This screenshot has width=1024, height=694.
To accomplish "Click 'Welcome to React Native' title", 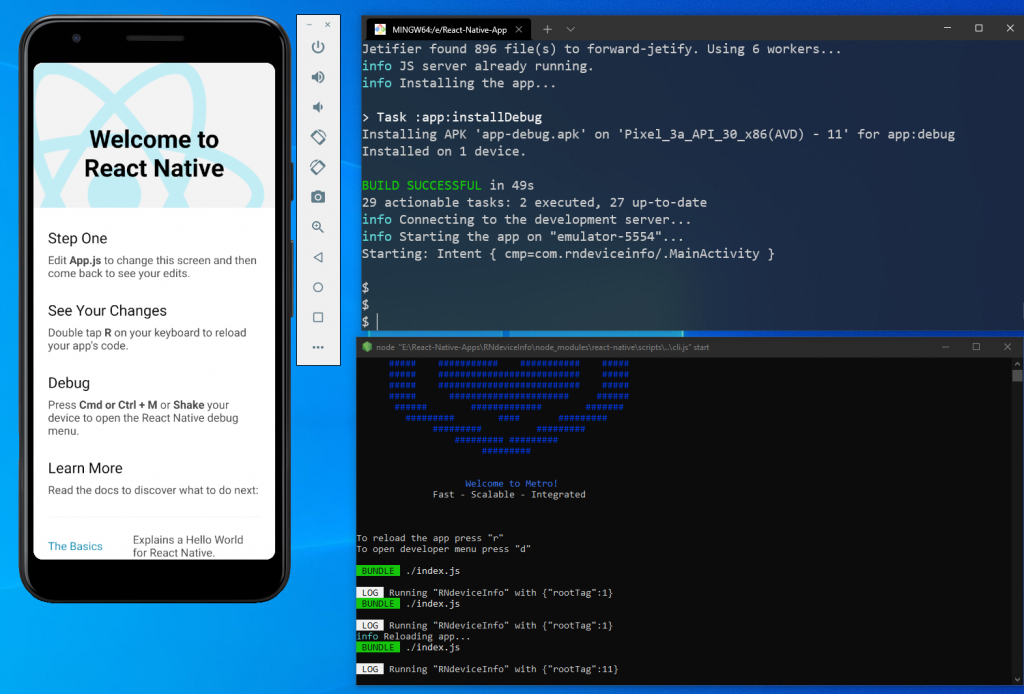I will [x=154, y=153].
